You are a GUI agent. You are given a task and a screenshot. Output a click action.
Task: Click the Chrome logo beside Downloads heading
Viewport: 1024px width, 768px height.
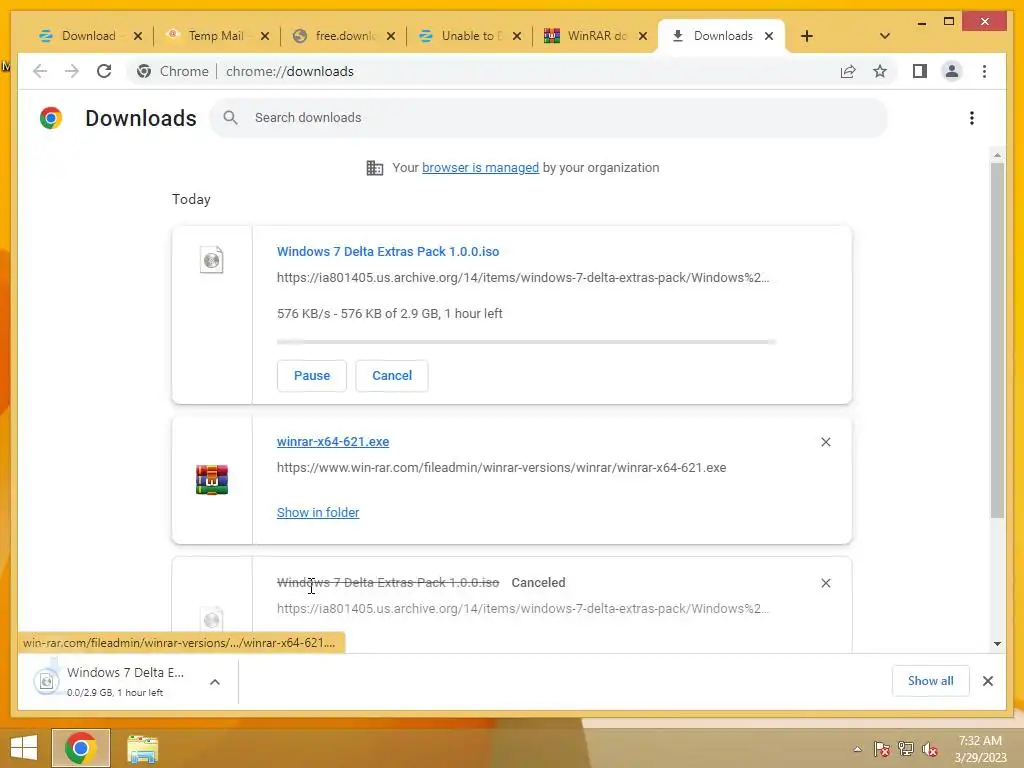pos(51,118)
